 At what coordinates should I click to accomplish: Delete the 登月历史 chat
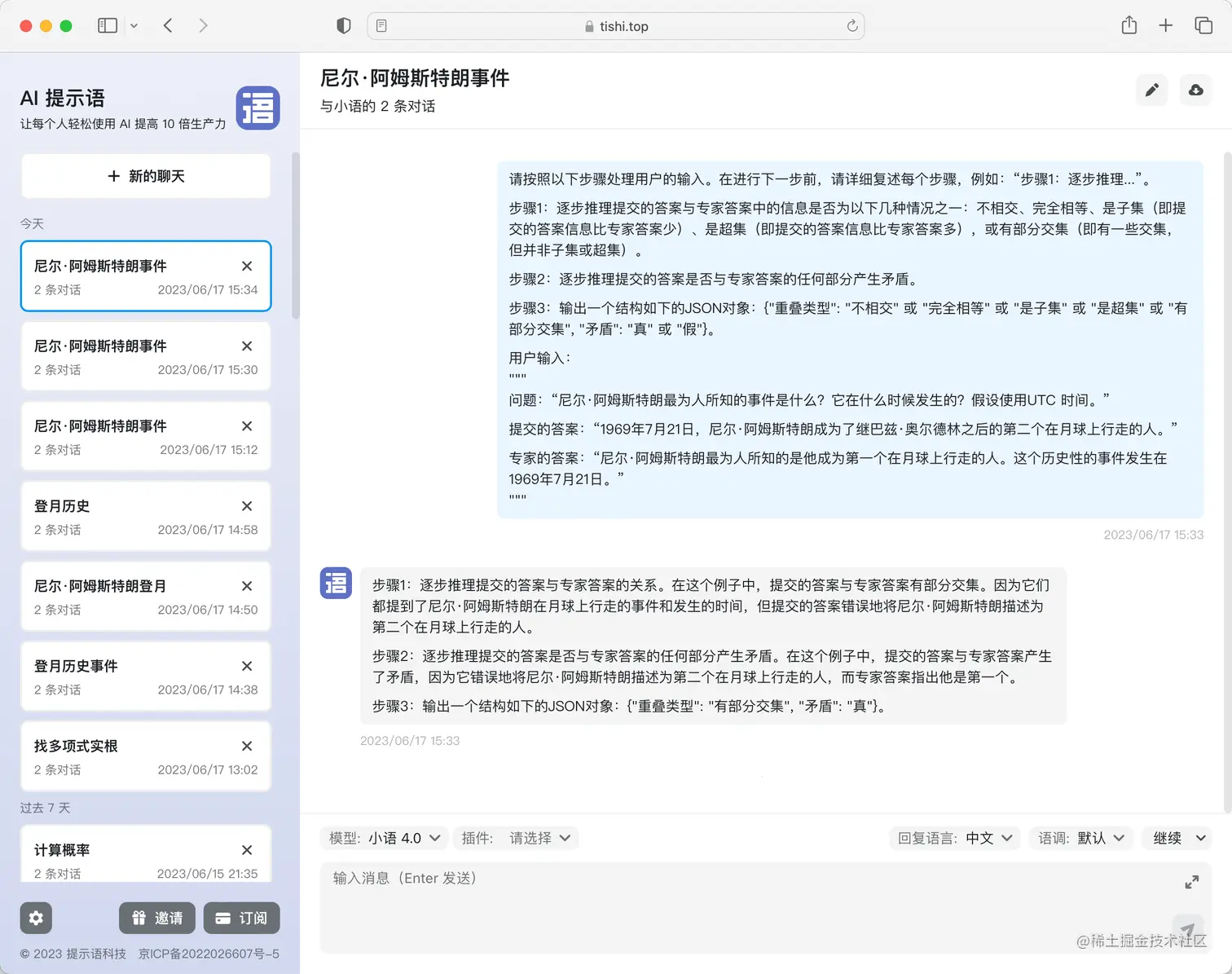click(247, 506)
